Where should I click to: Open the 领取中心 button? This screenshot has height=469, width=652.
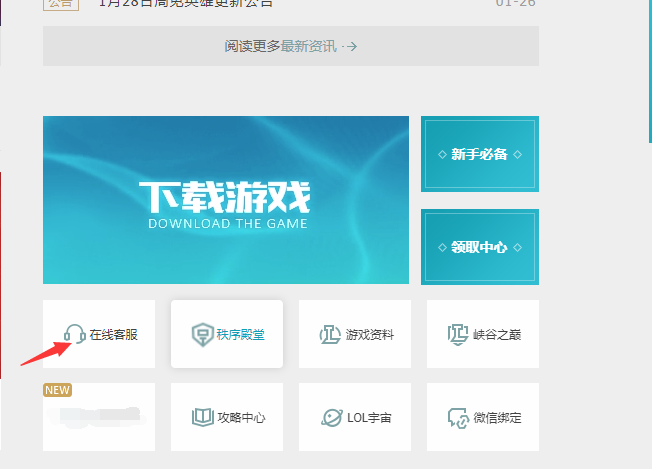480,247
